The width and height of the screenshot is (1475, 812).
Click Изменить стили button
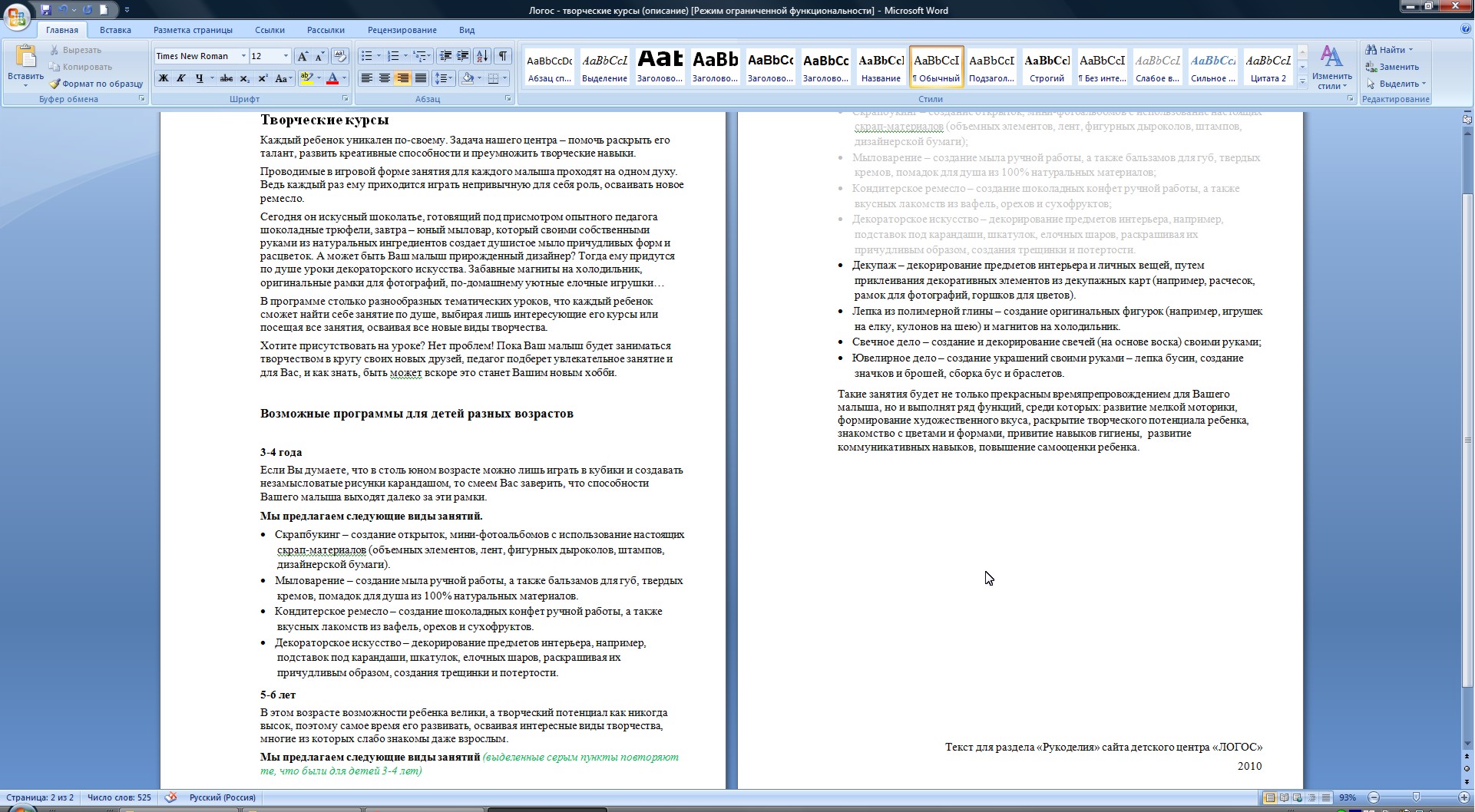click(x=1331, y=67)
